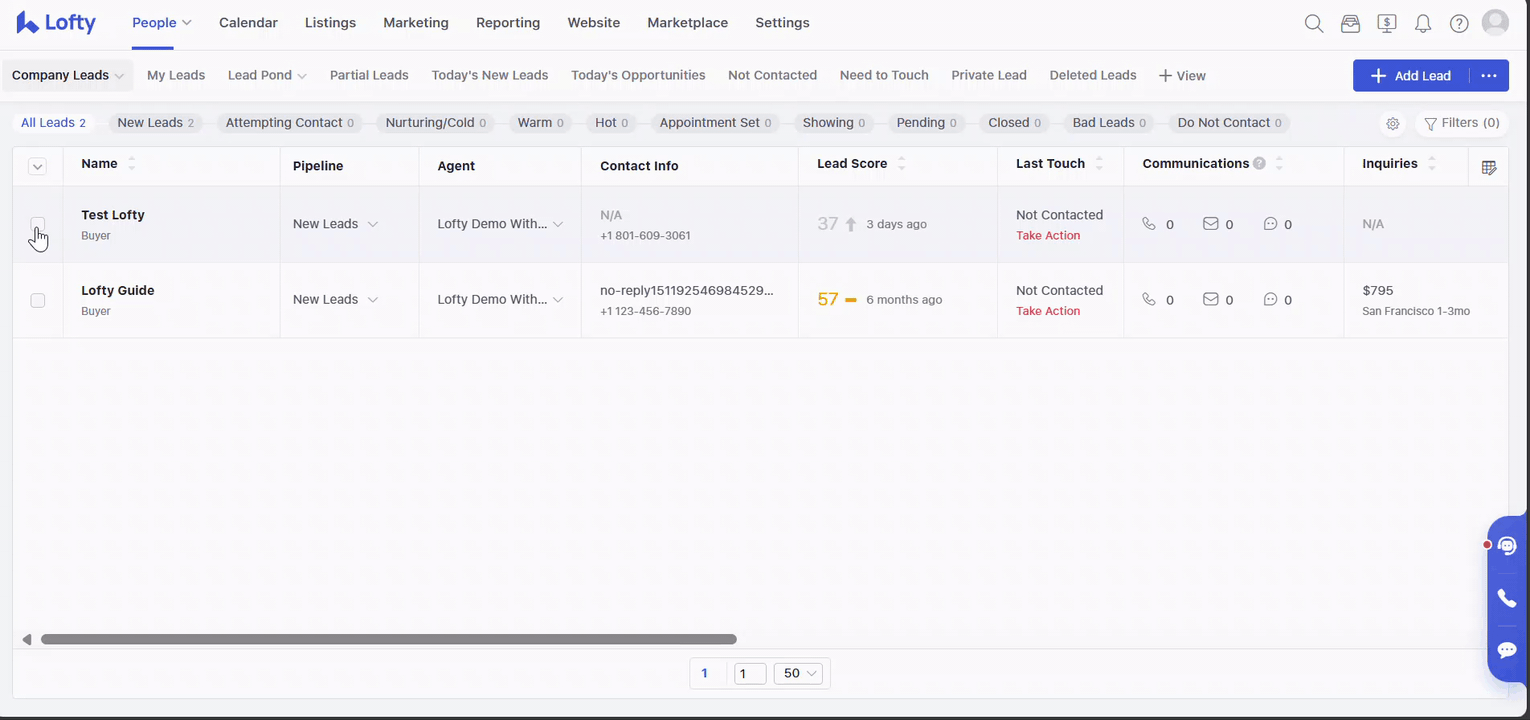Open the help question mark icon
Image resolution: width=1530 pixels, height=720 pixels.
1459,23
